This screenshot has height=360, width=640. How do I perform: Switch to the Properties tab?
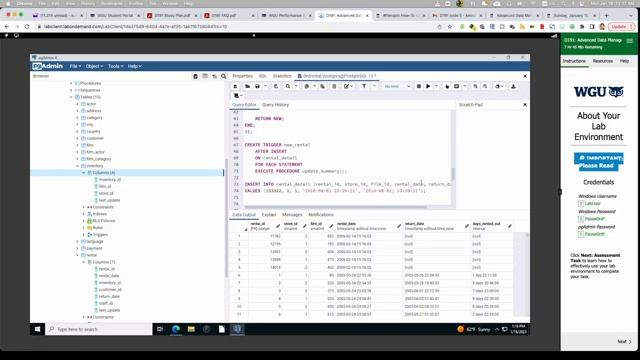[242, 76]
